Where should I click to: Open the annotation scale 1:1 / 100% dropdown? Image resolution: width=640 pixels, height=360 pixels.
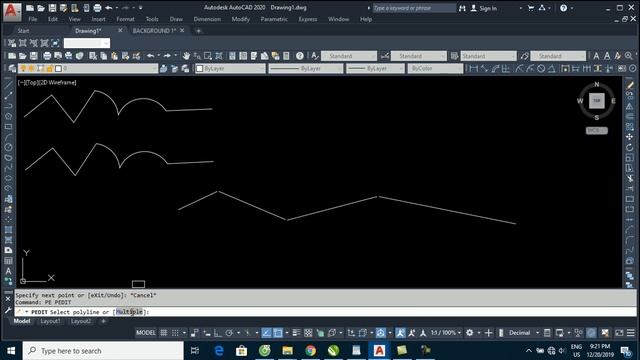(x=446, y=333)
